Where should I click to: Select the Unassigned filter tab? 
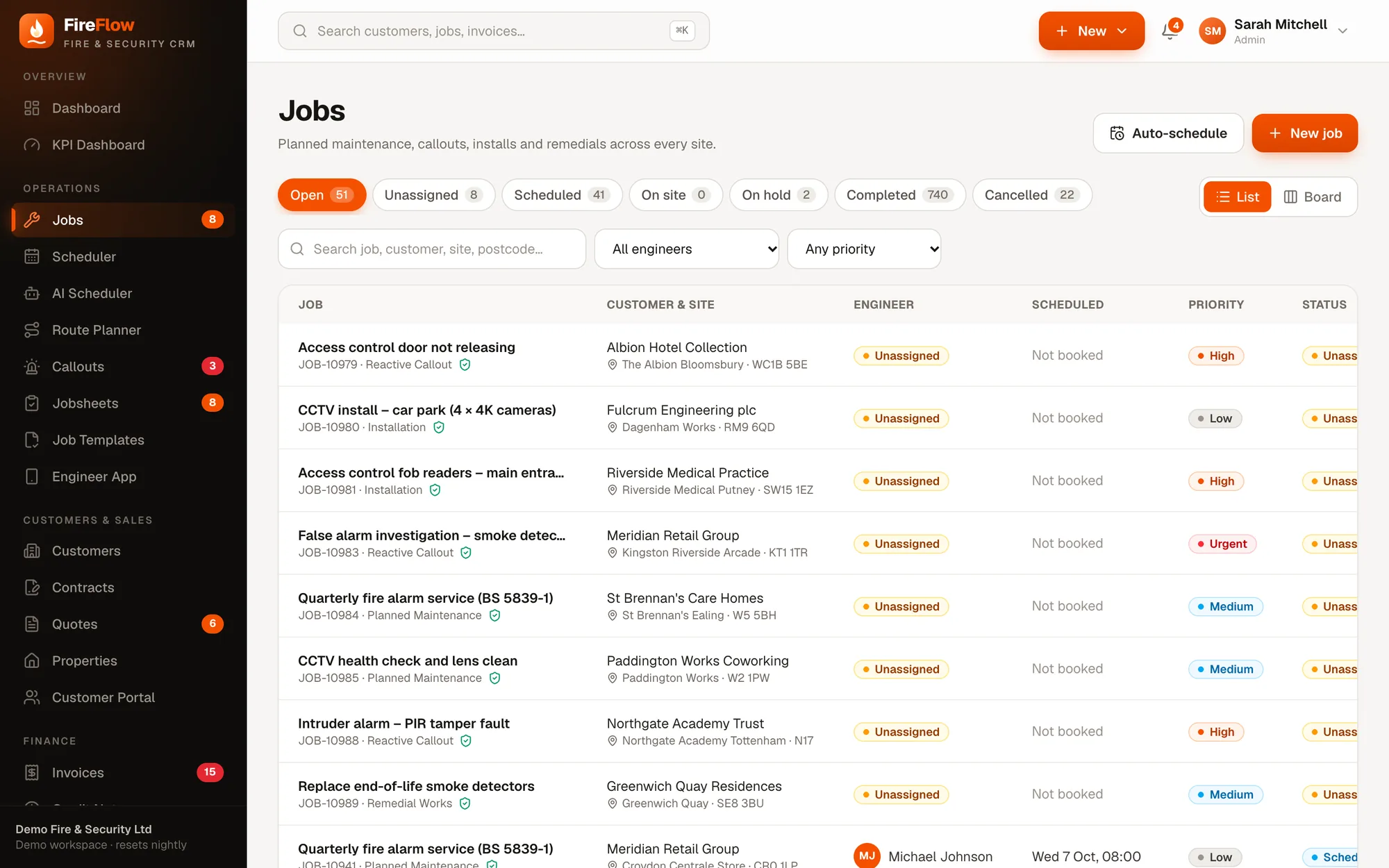[x=433, y=195]
